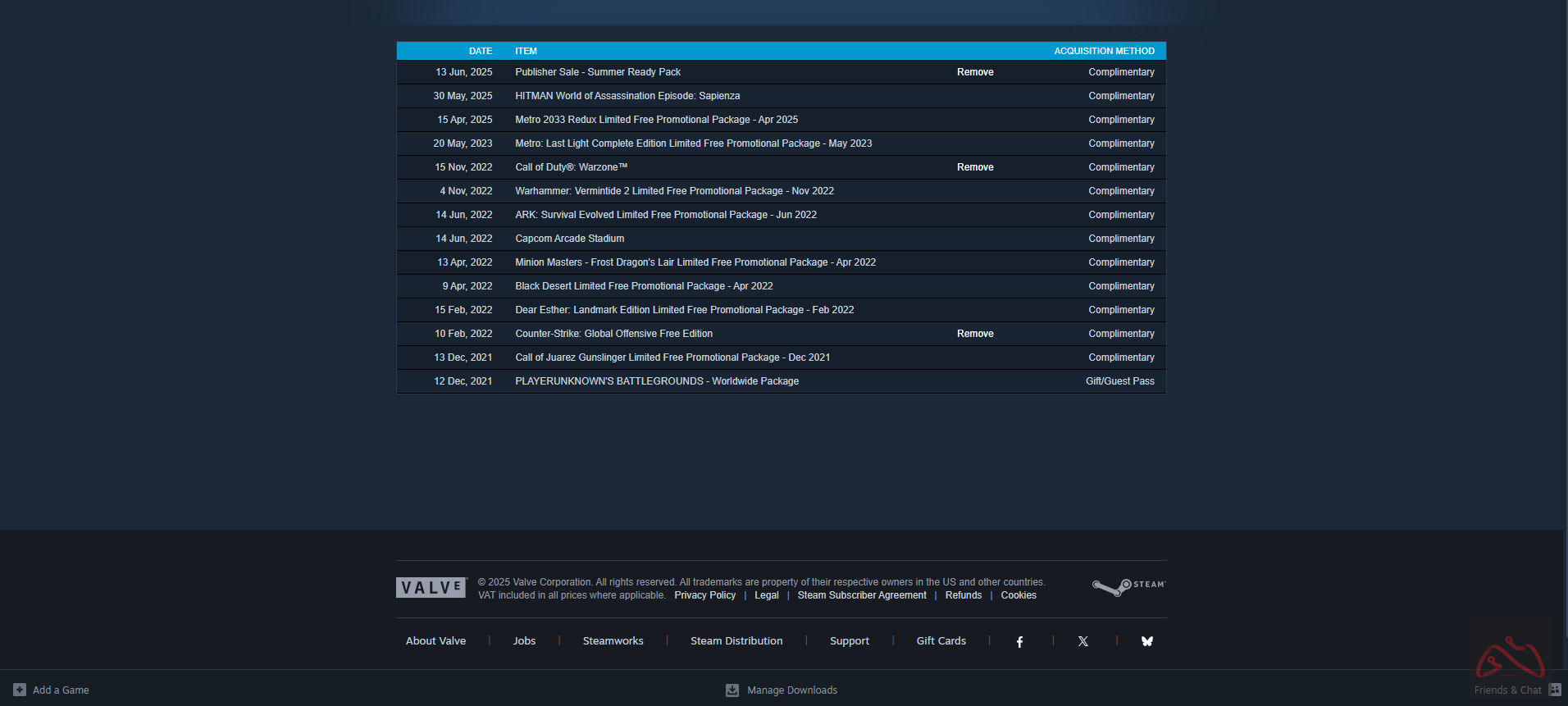1568x706 pixels.
Task: Open the Steam Subscriber Agreement link
Action: [x=862, y=595]
